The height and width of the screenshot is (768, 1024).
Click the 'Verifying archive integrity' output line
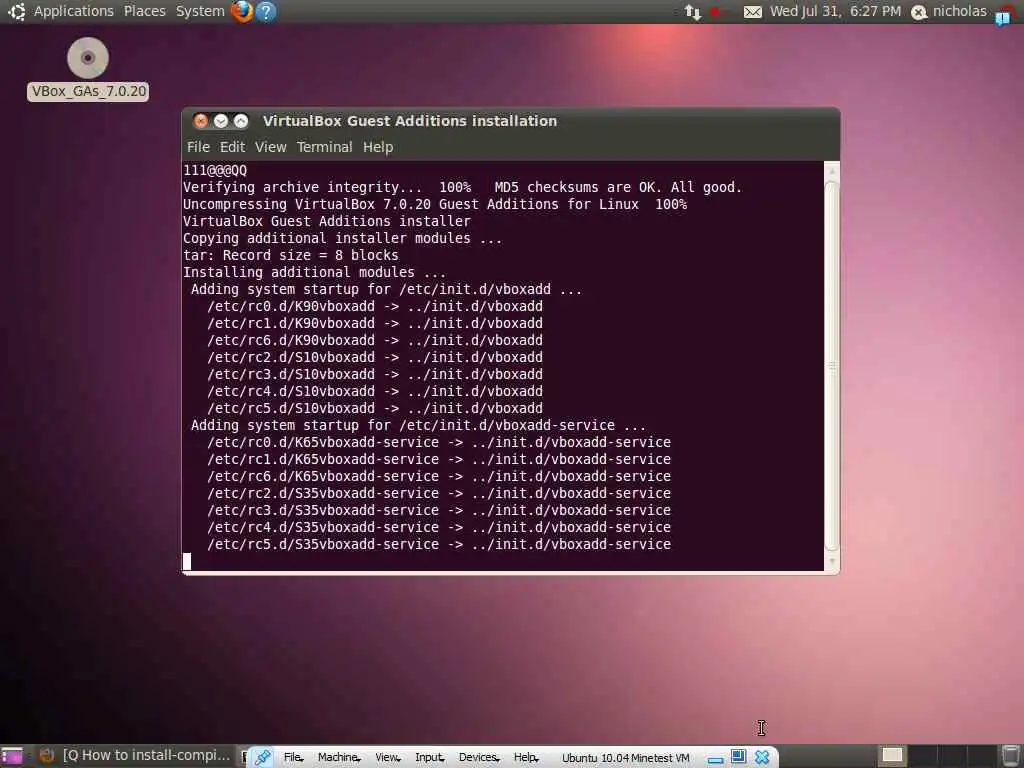click(462, 187)
